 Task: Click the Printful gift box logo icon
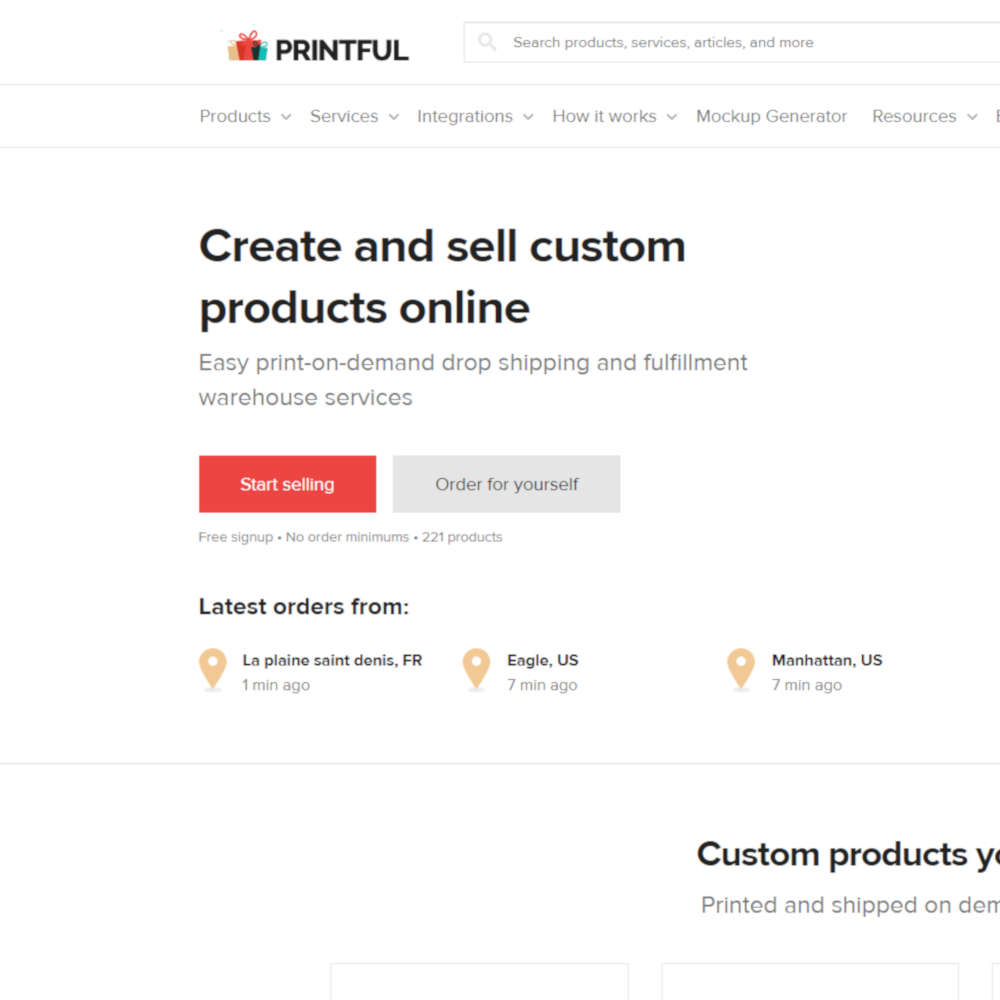(247, 47)
